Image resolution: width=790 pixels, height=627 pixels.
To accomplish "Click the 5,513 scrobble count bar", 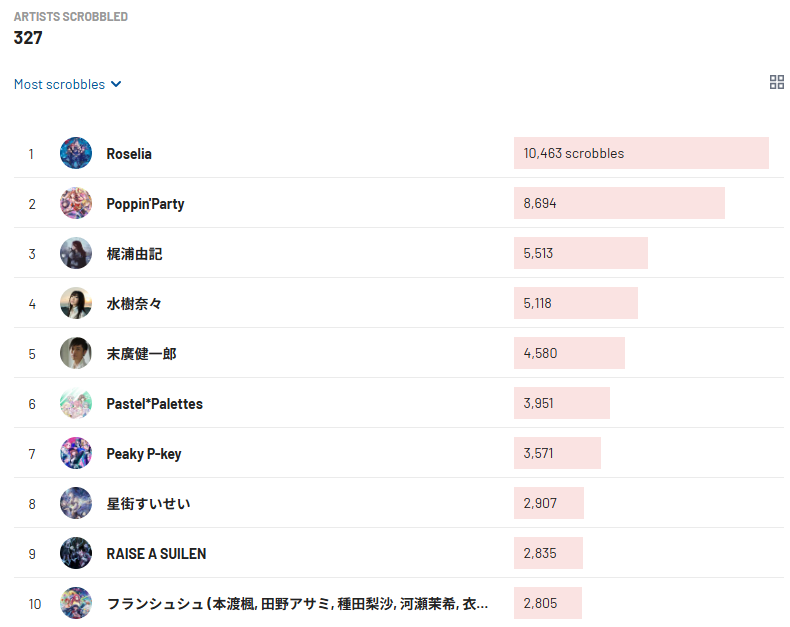I will 580,253.
